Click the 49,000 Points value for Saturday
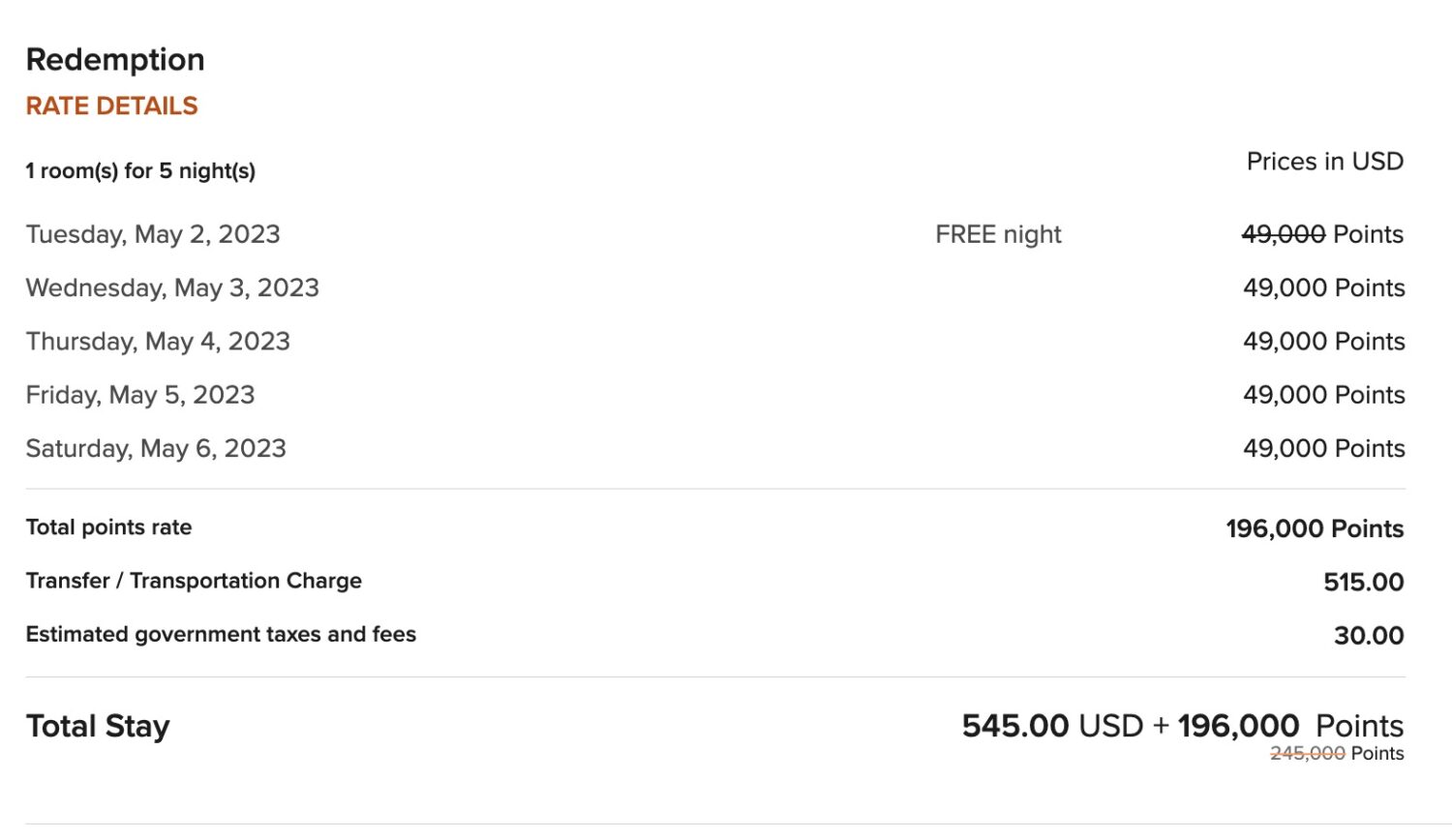 click(x=1323, y=449)
